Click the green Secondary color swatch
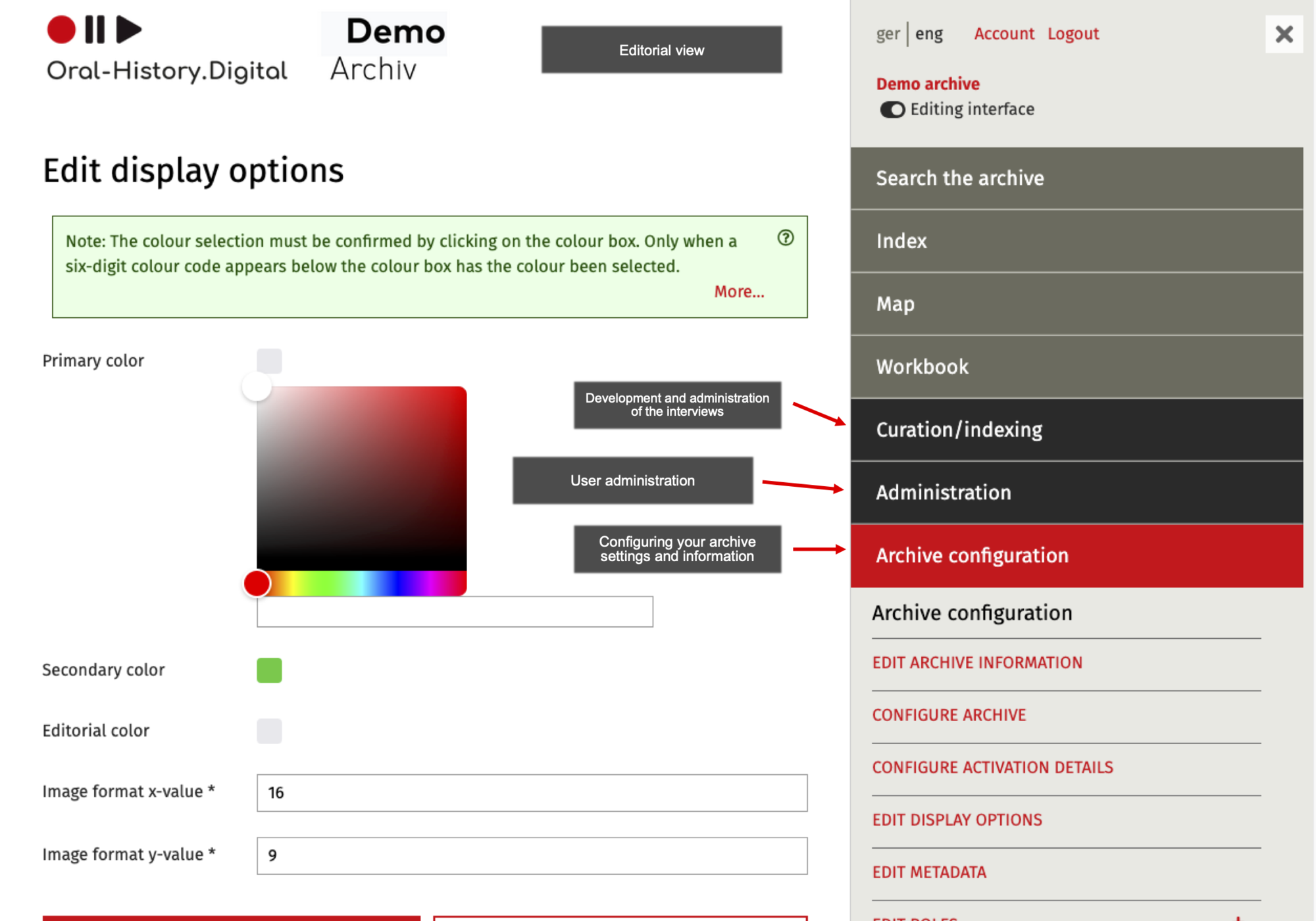1316x921 pixels. pos(269,670)
